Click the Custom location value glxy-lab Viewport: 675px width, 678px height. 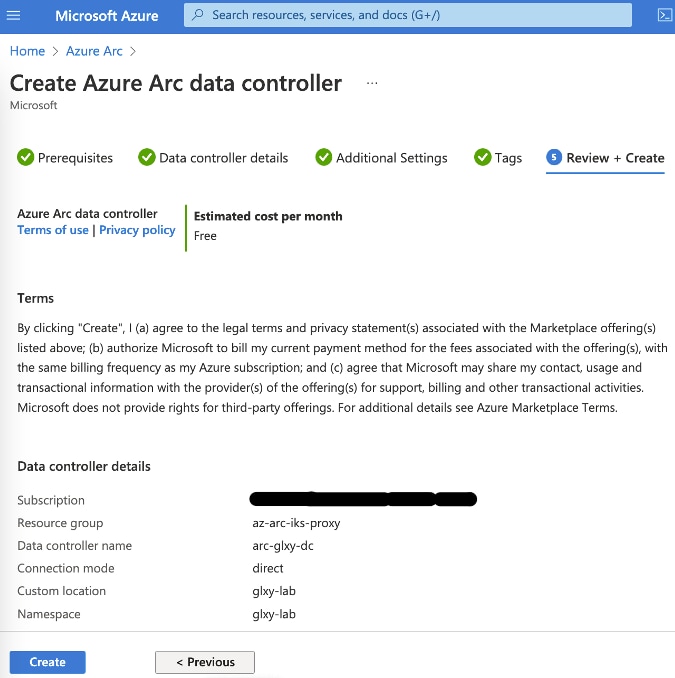point(274,591)
